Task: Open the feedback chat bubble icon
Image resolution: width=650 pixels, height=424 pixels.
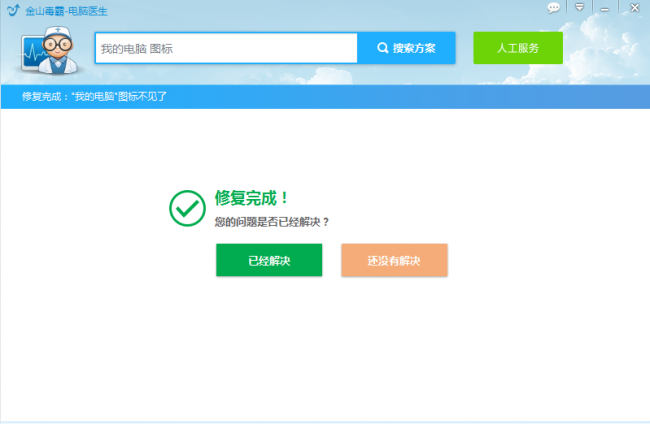Action: [553, 8]
